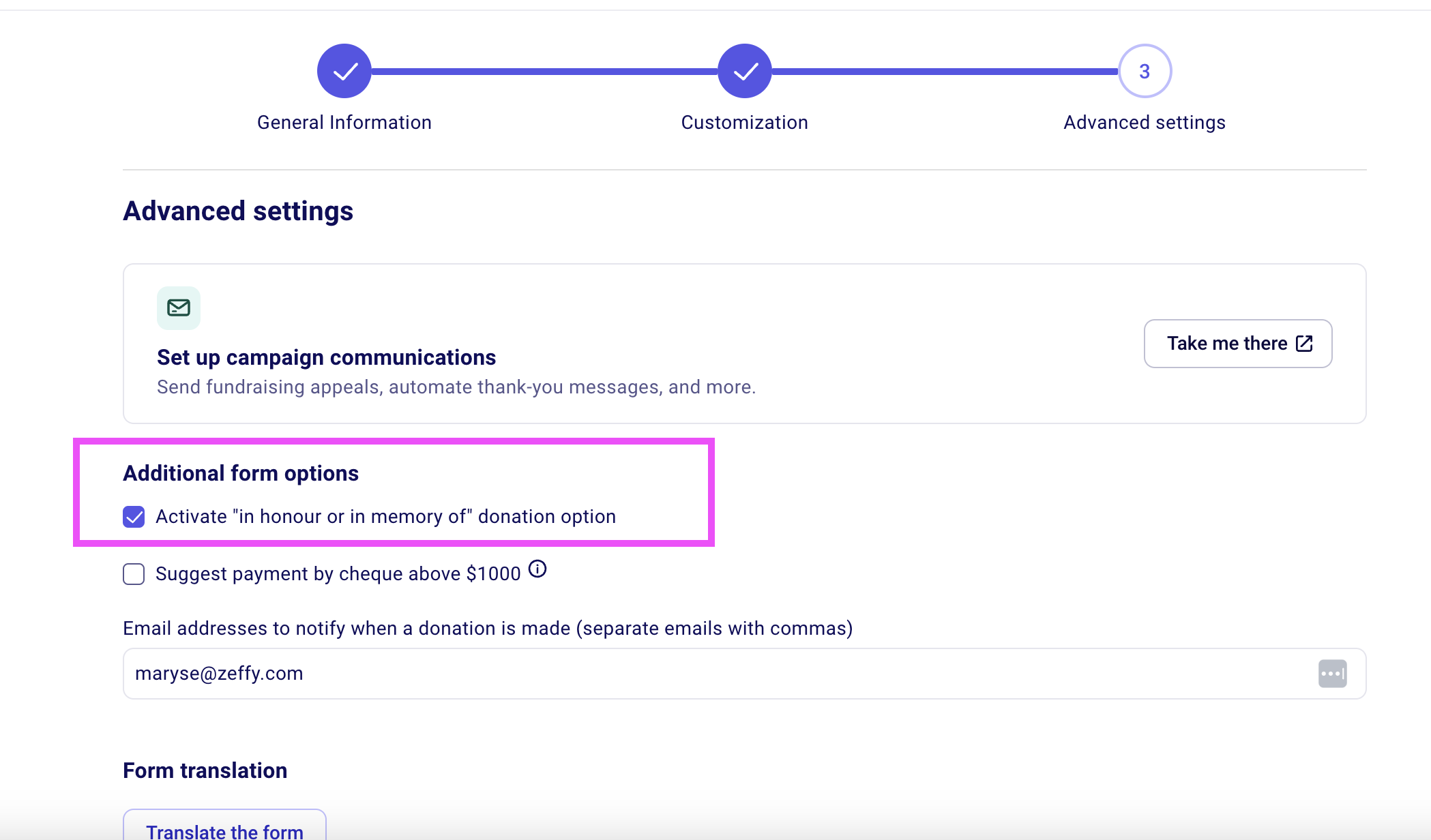Click the Translate the form button
The height and width of the screenshot is (840, 1431).
coord(224,828)
